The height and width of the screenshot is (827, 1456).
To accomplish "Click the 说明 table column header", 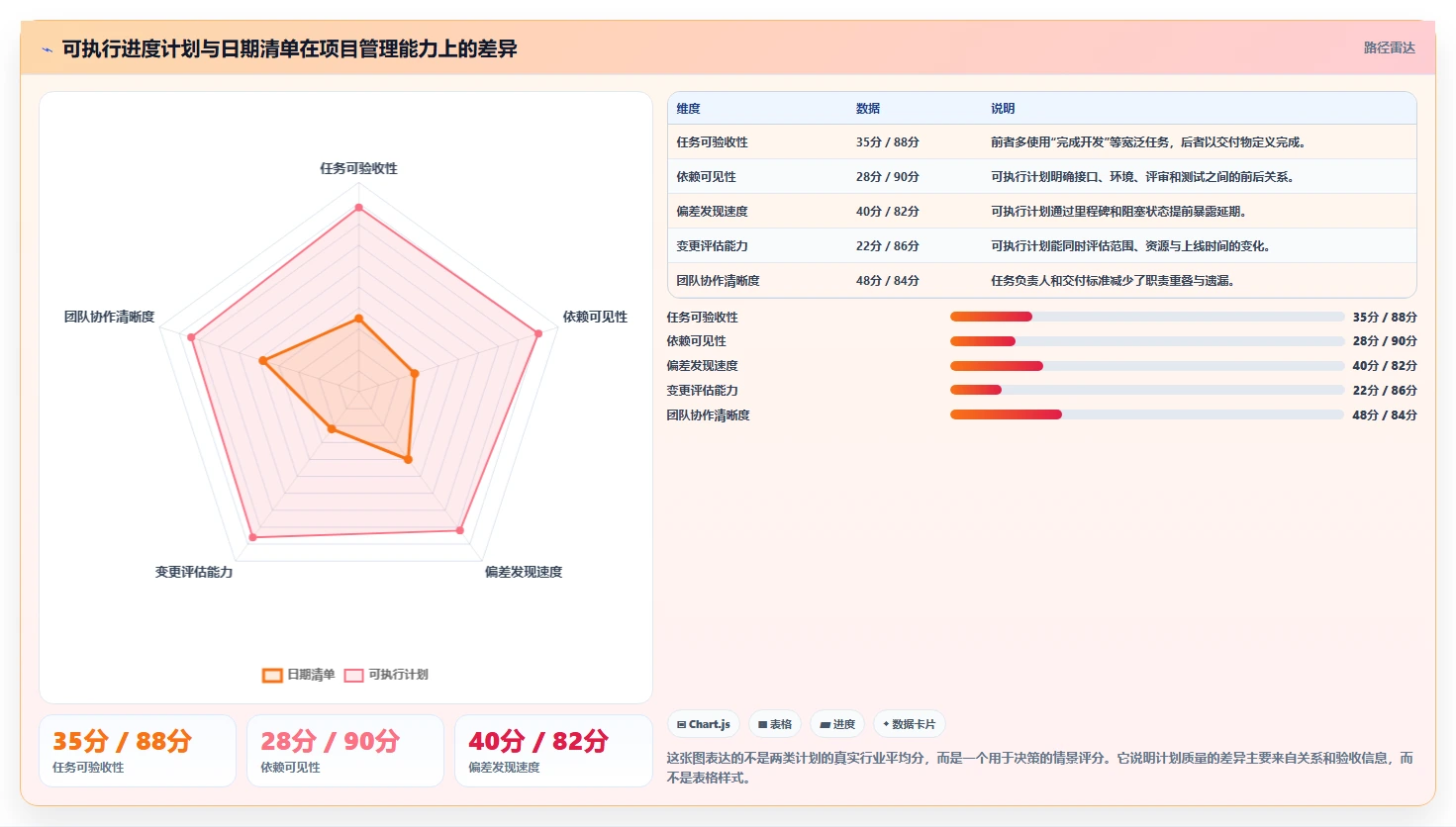I will (x=1003, y=109).
